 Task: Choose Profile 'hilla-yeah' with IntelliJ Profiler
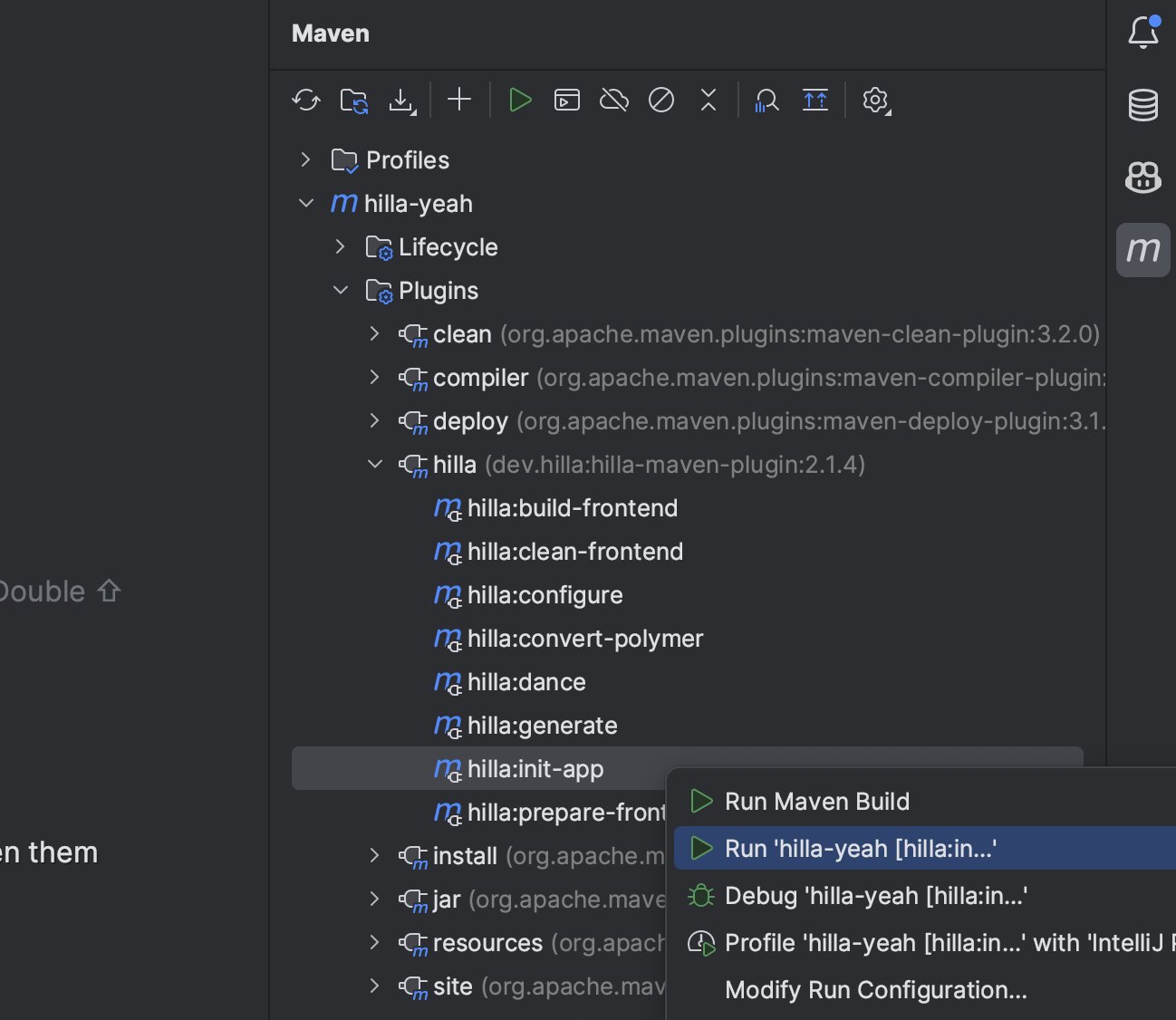tap(925, 942)
